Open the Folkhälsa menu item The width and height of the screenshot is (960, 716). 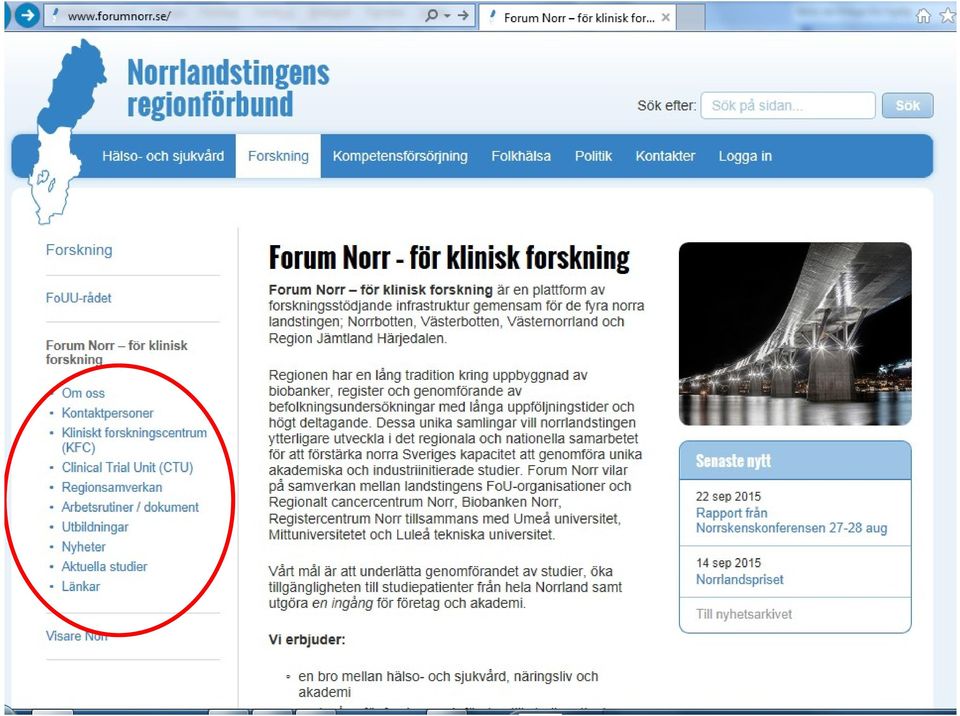point(521,156)
